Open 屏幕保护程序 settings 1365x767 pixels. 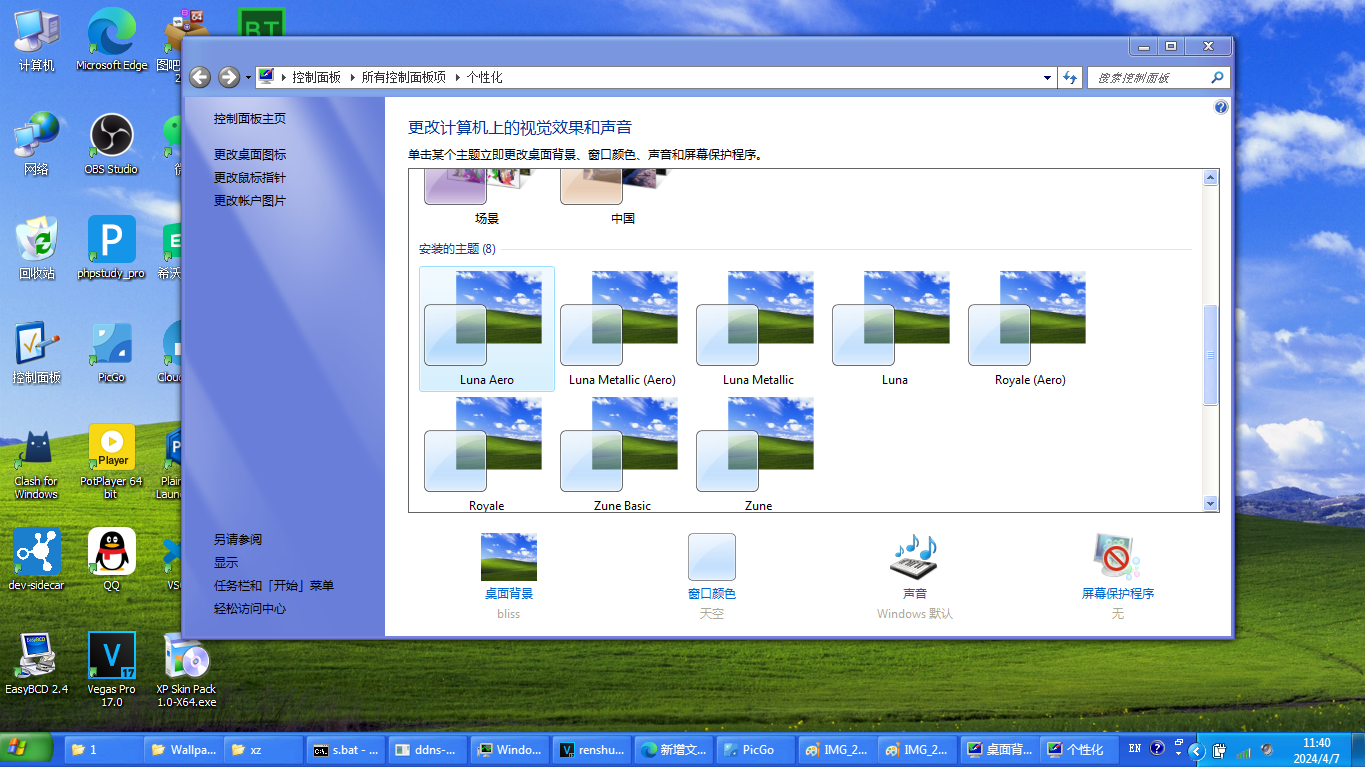[1117, 576]
